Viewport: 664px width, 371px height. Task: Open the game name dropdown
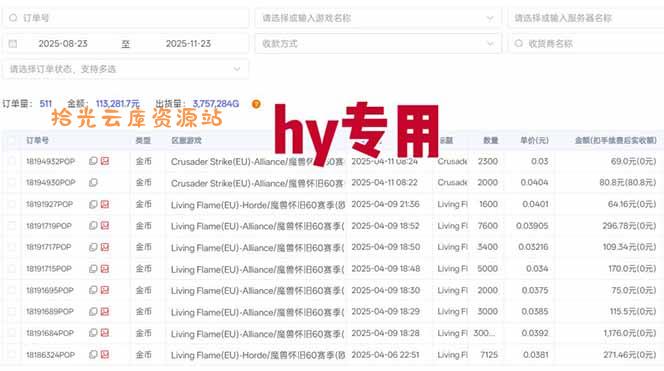click(x=378, y=18)
